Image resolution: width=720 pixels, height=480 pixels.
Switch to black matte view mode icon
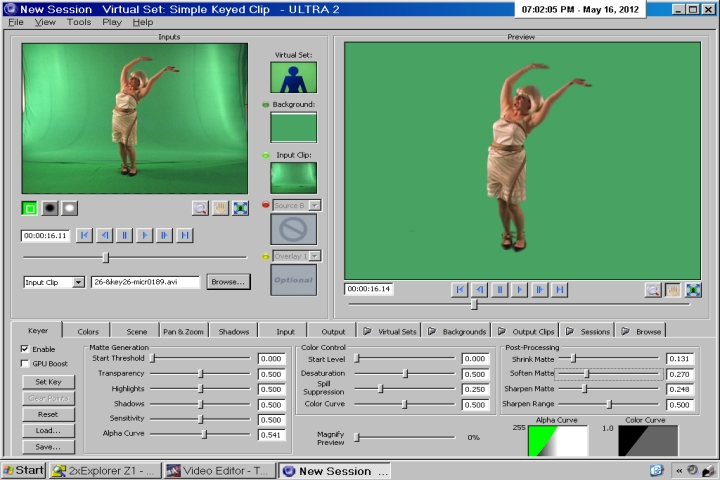(50, 208)
